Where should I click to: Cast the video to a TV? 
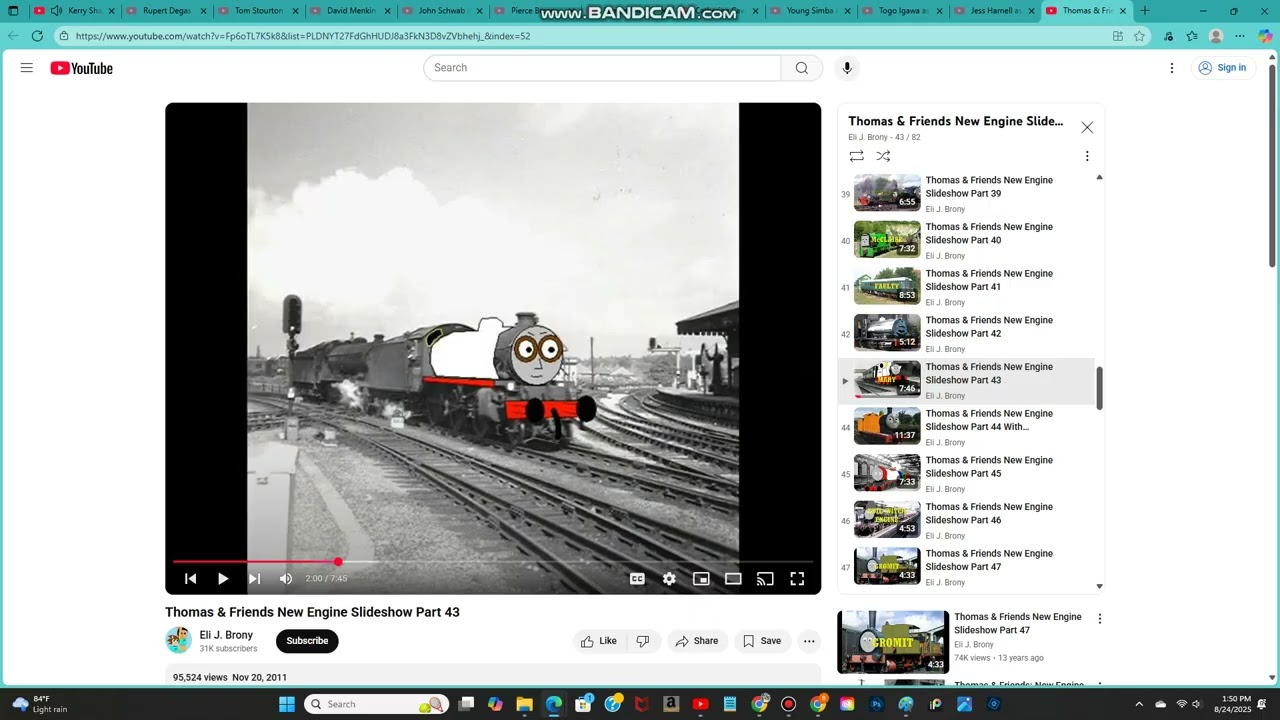[765, 579]
